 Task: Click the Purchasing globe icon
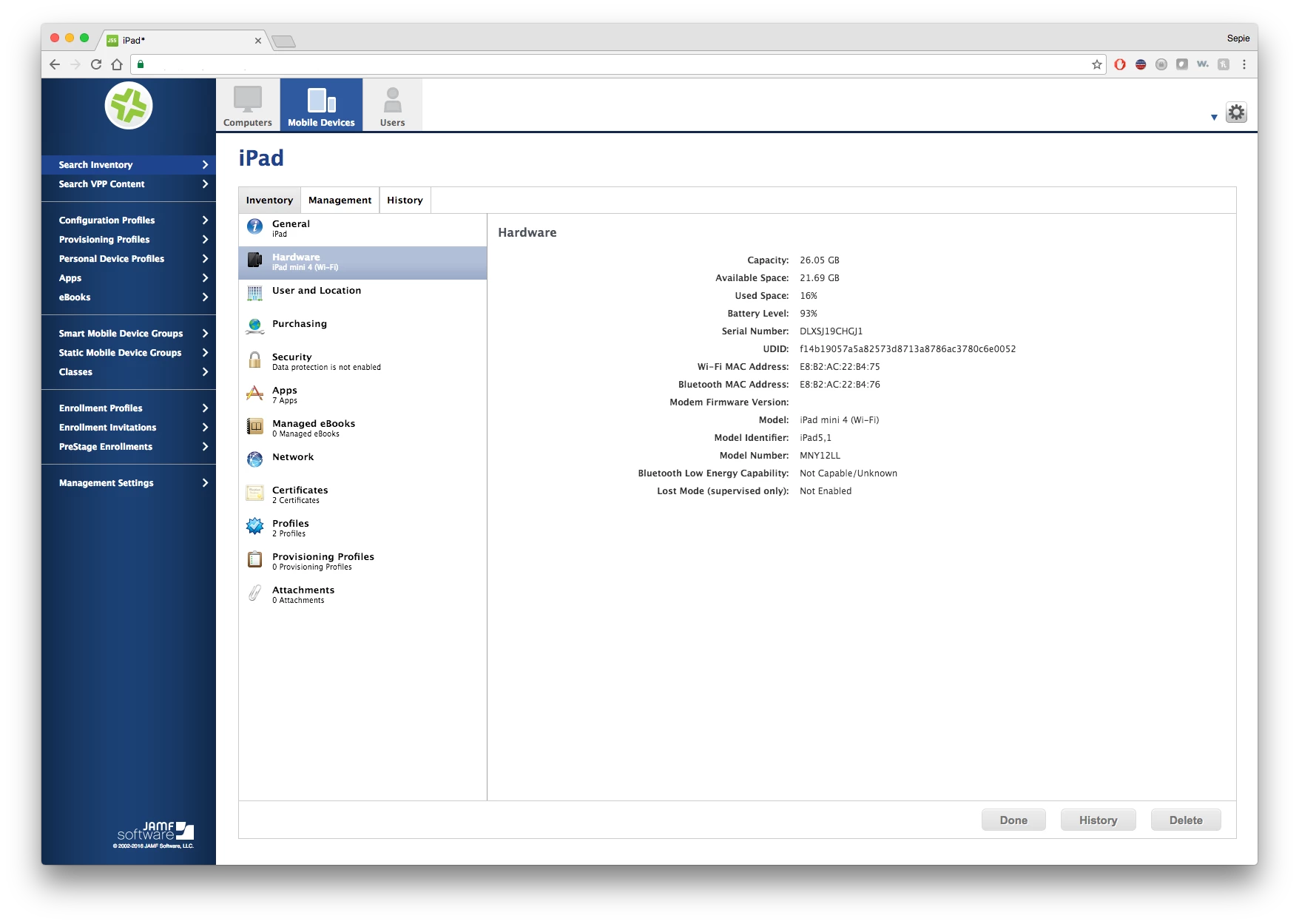coord(255,326)
